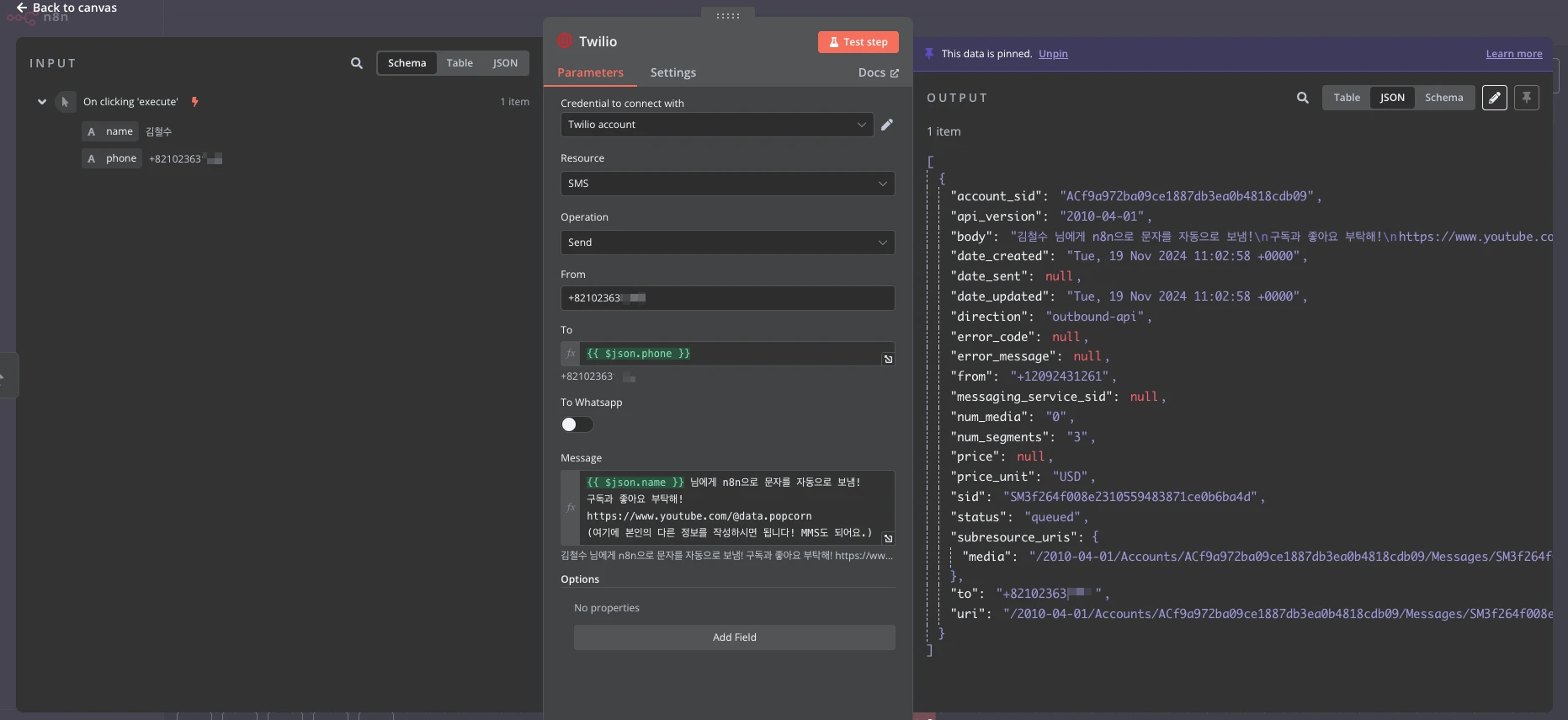The width and height of the screenshot is (1568, 720).
Task: Open the Parameters tab
Action: pyautogui.click(x=590, y=73)
